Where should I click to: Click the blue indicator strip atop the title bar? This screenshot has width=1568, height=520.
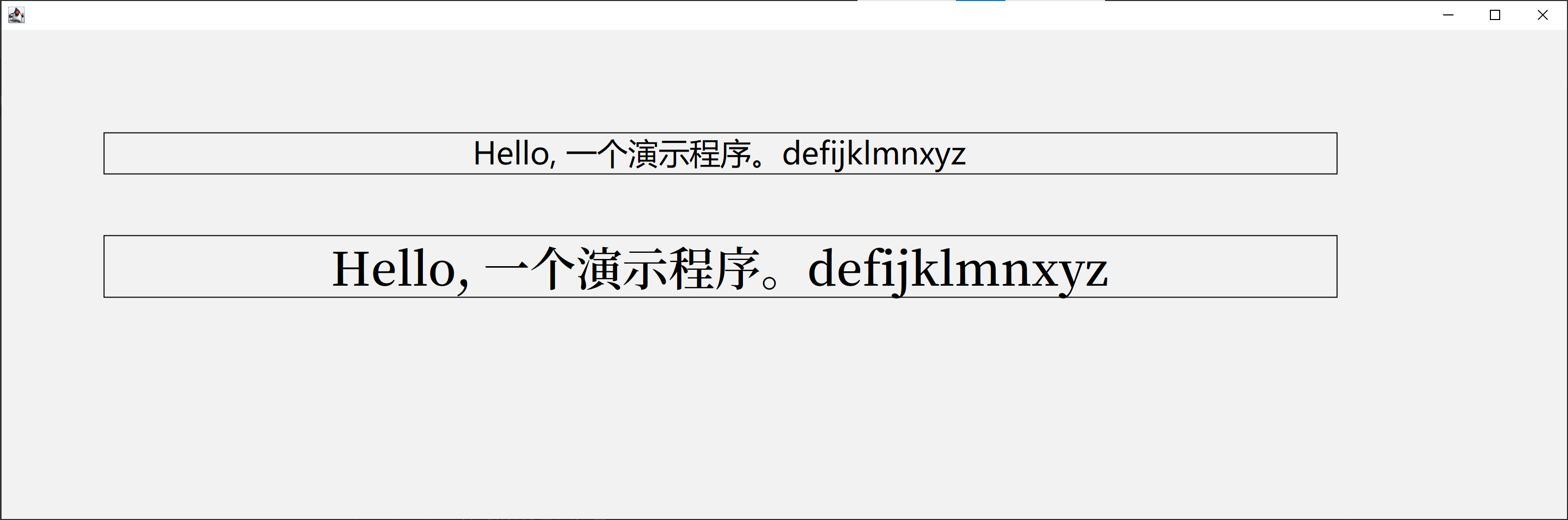pyautogui.click(x=981, y=1)
